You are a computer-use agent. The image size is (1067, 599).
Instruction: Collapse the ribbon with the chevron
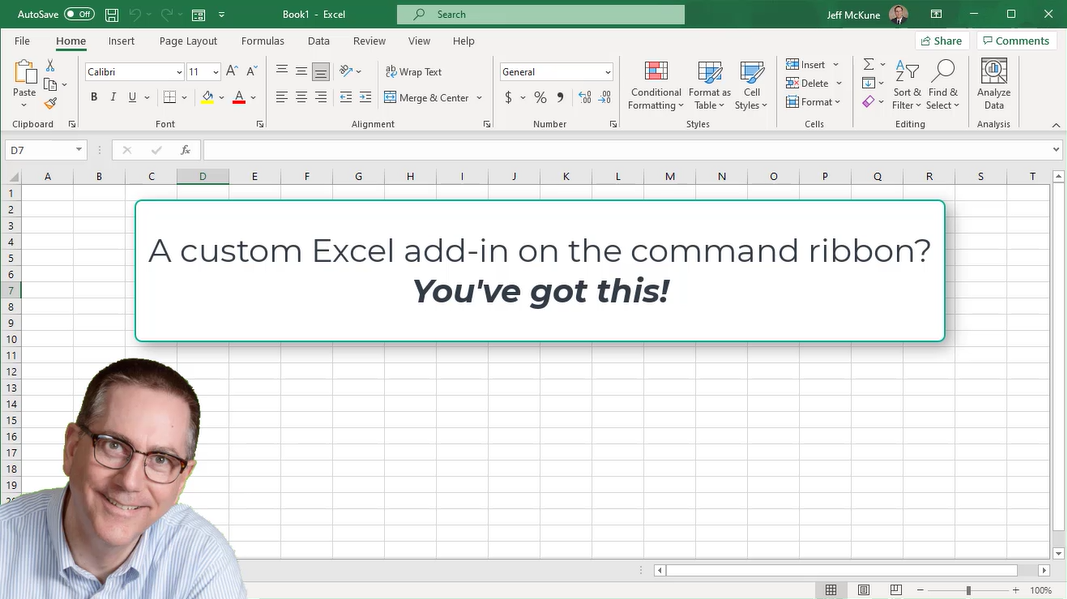coord(1055,125)
